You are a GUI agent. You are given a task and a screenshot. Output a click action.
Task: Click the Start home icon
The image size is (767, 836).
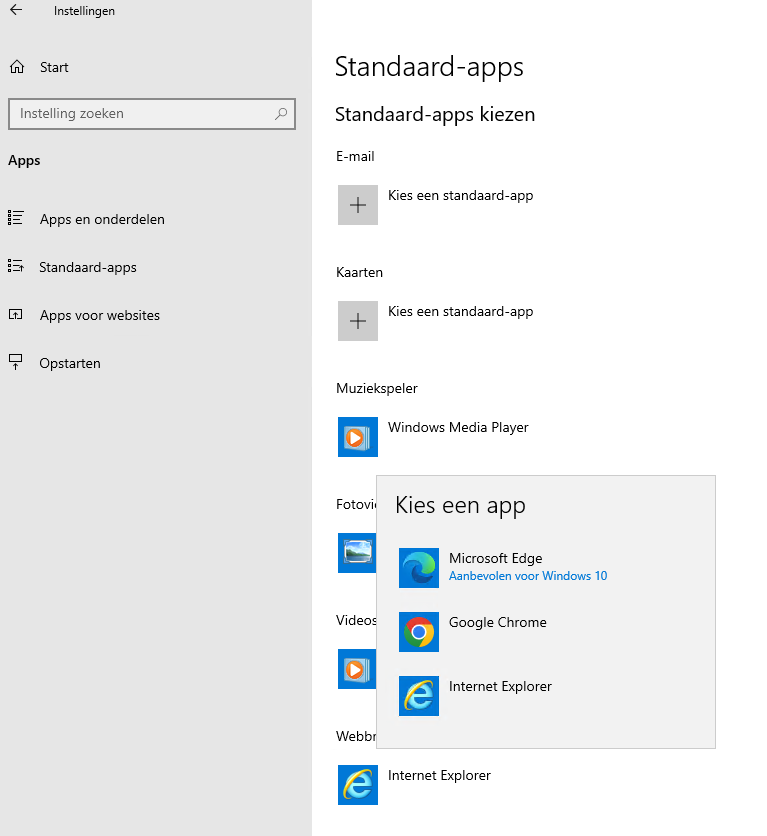pos(17,67)
